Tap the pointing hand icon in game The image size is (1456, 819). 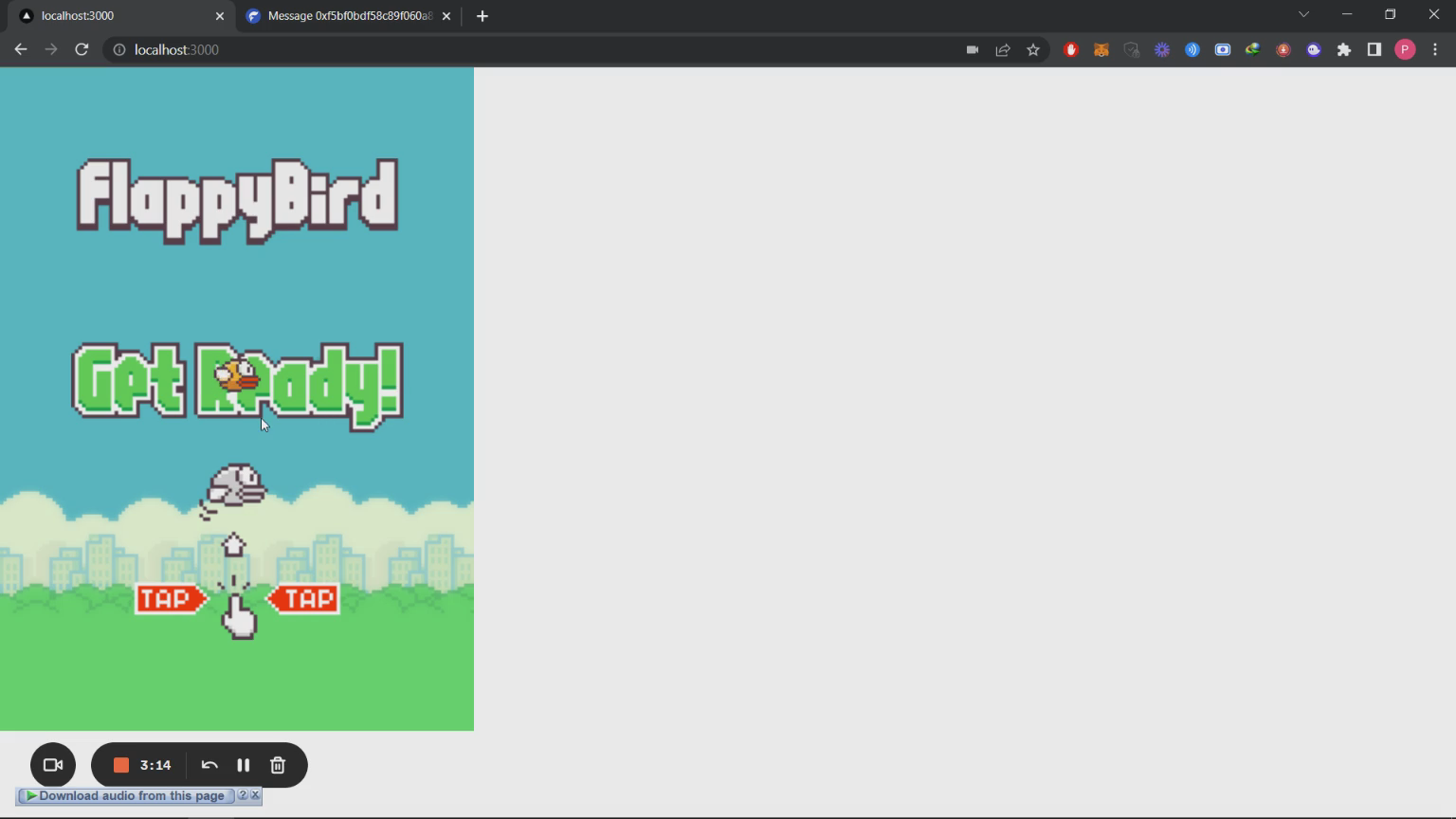(x=238, y=618)
